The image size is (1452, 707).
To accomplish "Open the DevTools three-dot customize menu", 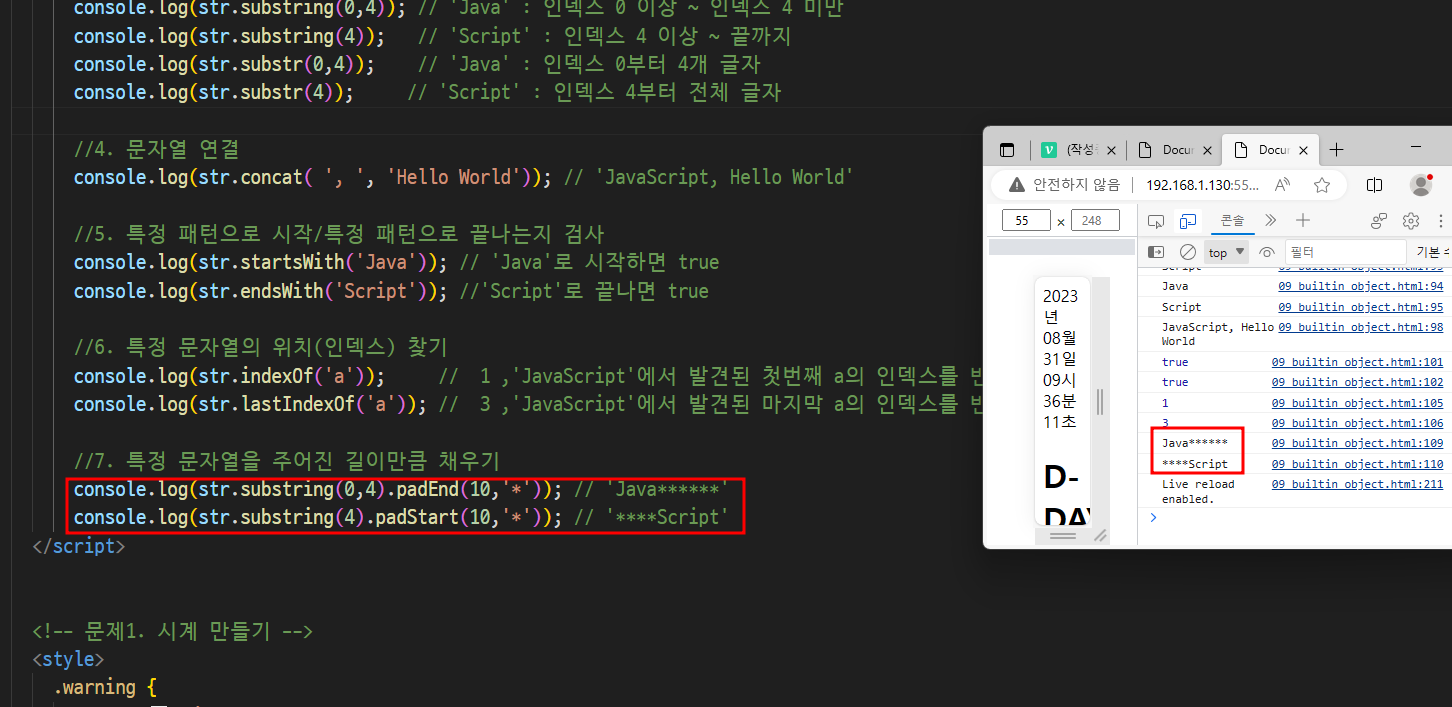I will (1443, 220).
